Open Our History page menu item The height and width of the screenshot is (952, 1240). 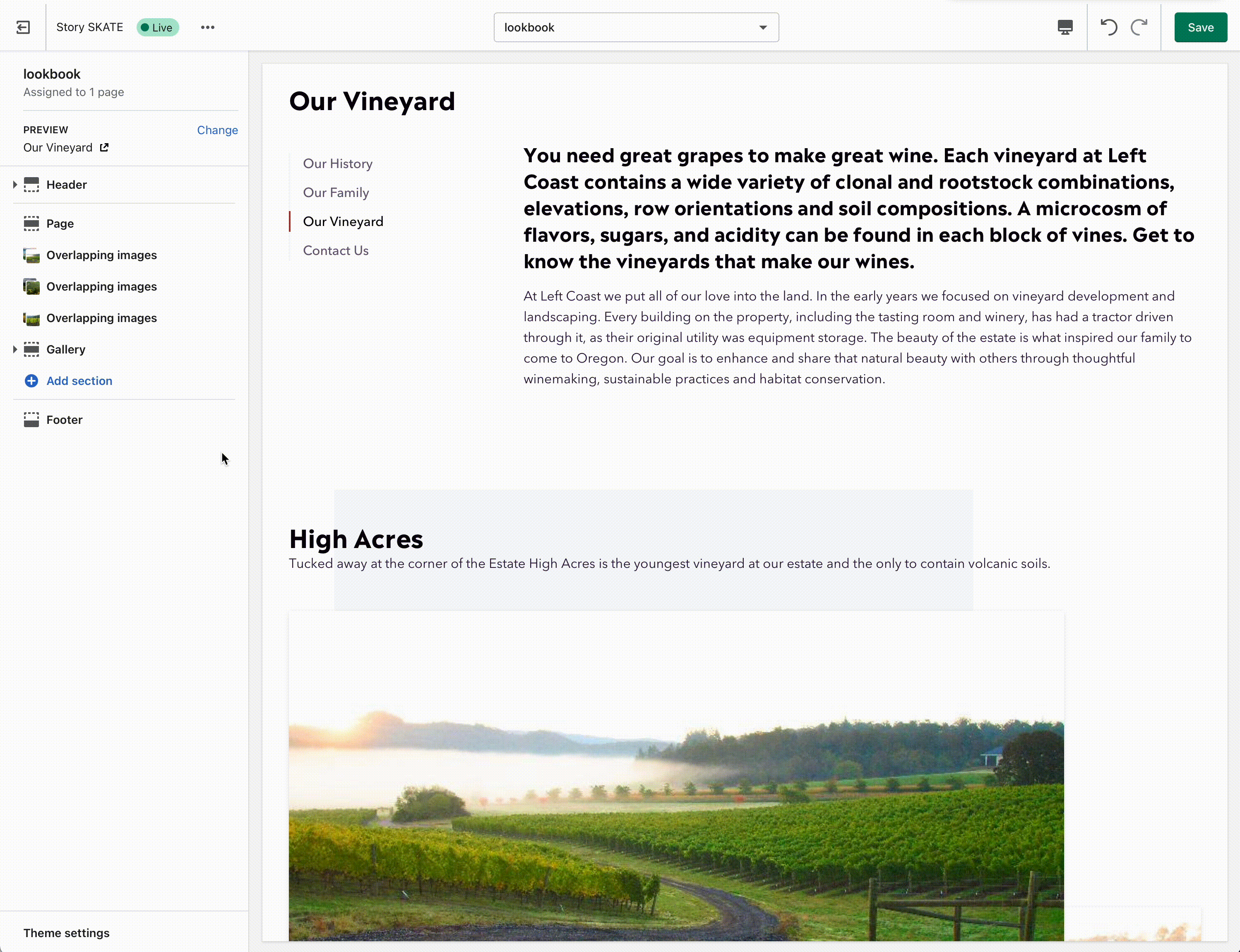tap(338, 164)
